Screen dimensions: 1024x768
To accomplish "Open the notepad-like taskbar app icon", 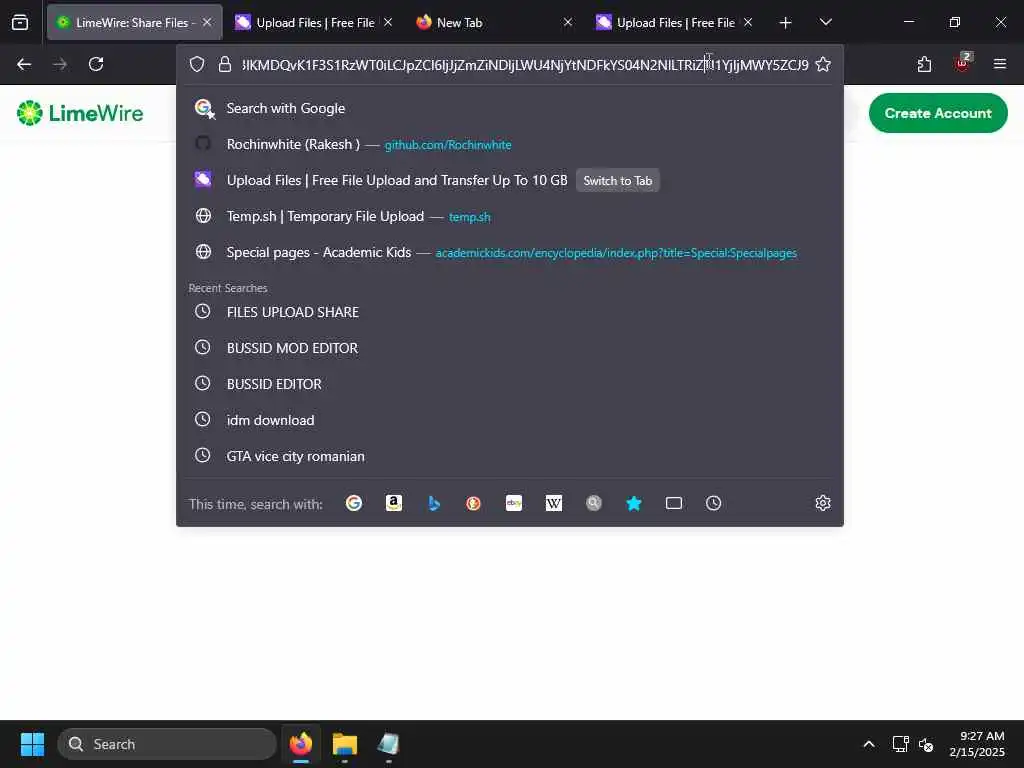I will coord(388,744).
